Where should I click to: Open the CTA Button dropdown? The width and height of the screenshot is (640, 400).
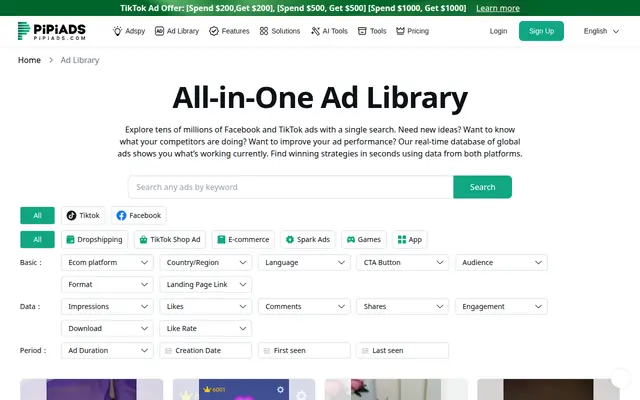click(403, 262)
